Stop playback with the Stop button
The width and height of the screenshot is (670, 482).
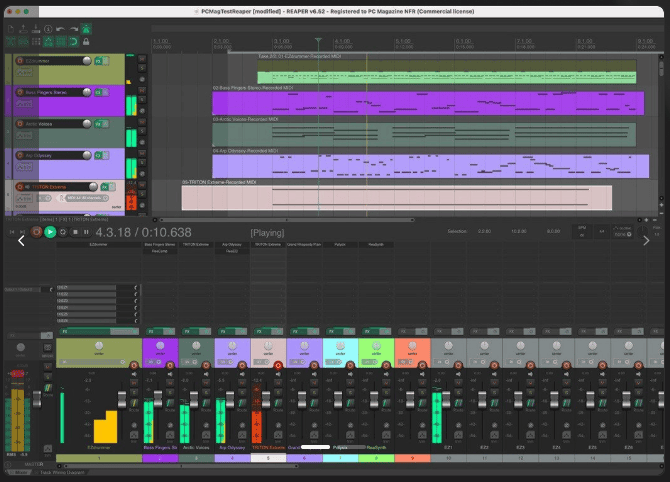point(75,232)
